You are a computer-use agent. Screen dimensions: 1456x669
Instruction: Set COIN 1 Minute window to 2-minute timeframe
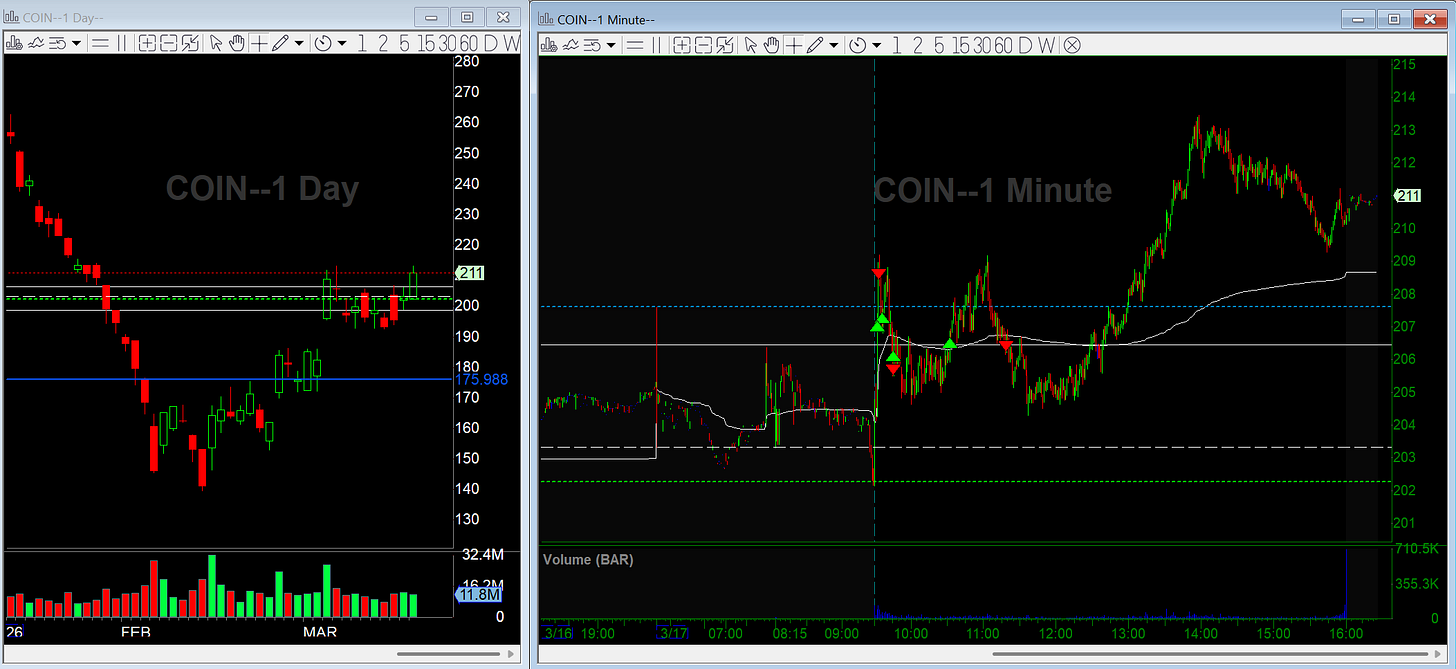pos(918,45)
